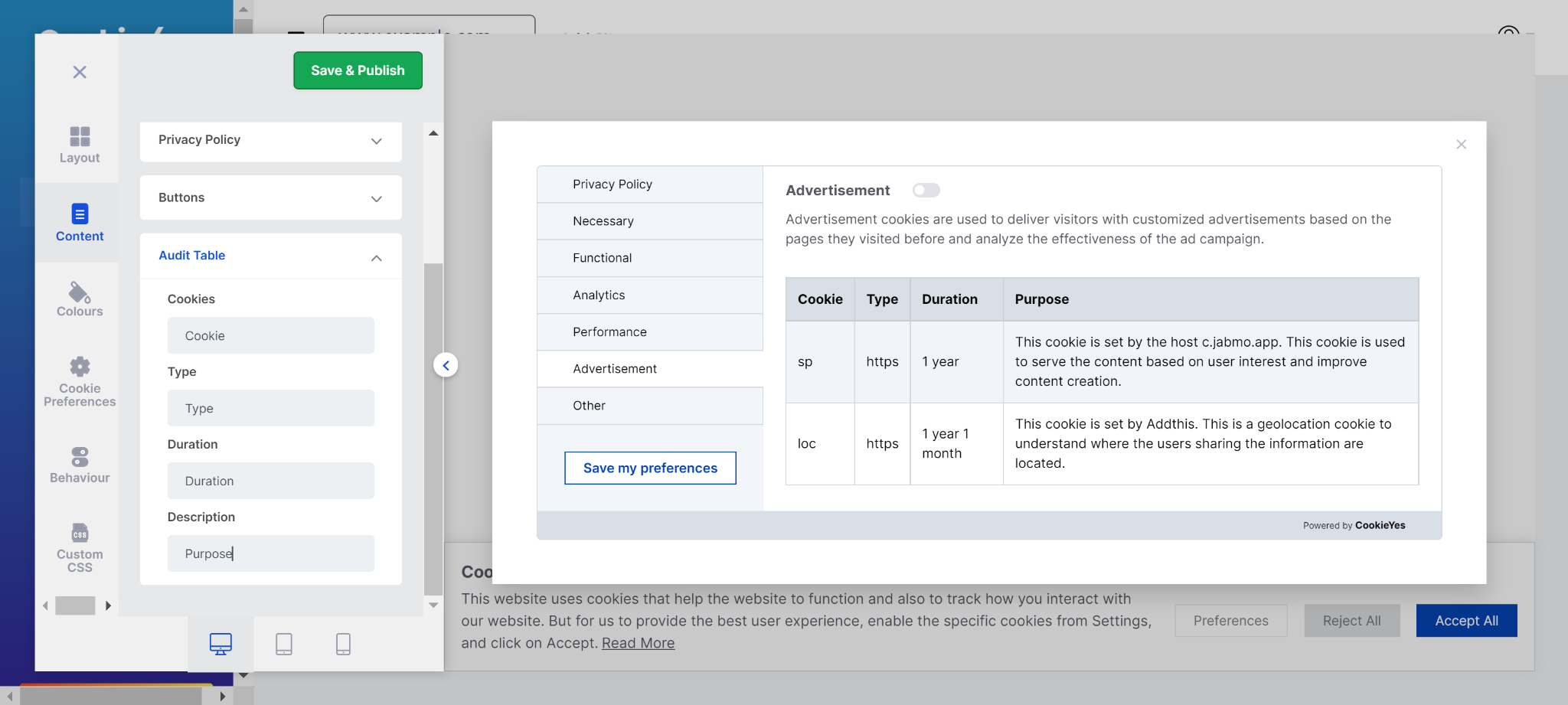
Task: Focus the Type label input field
Action: pyautogui.click(x=271, y=408)
